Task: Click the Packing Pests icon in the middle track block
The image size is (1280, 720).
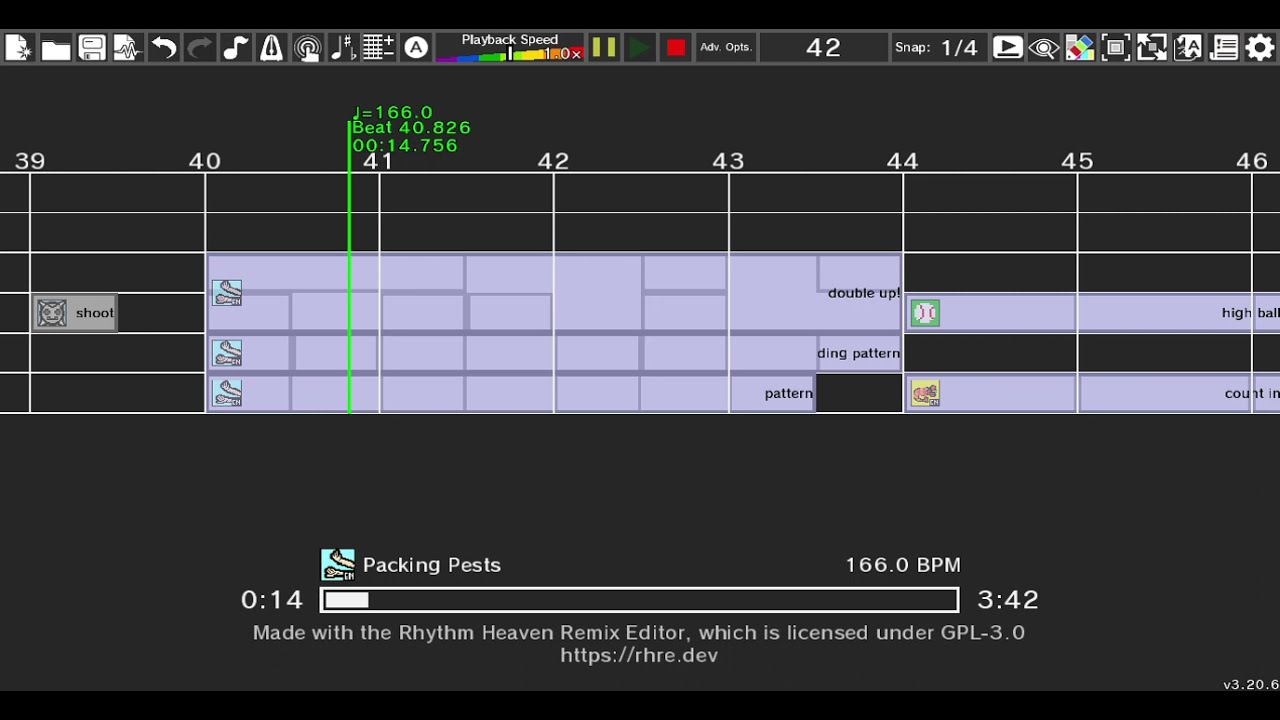Action: tap(227, 353)
